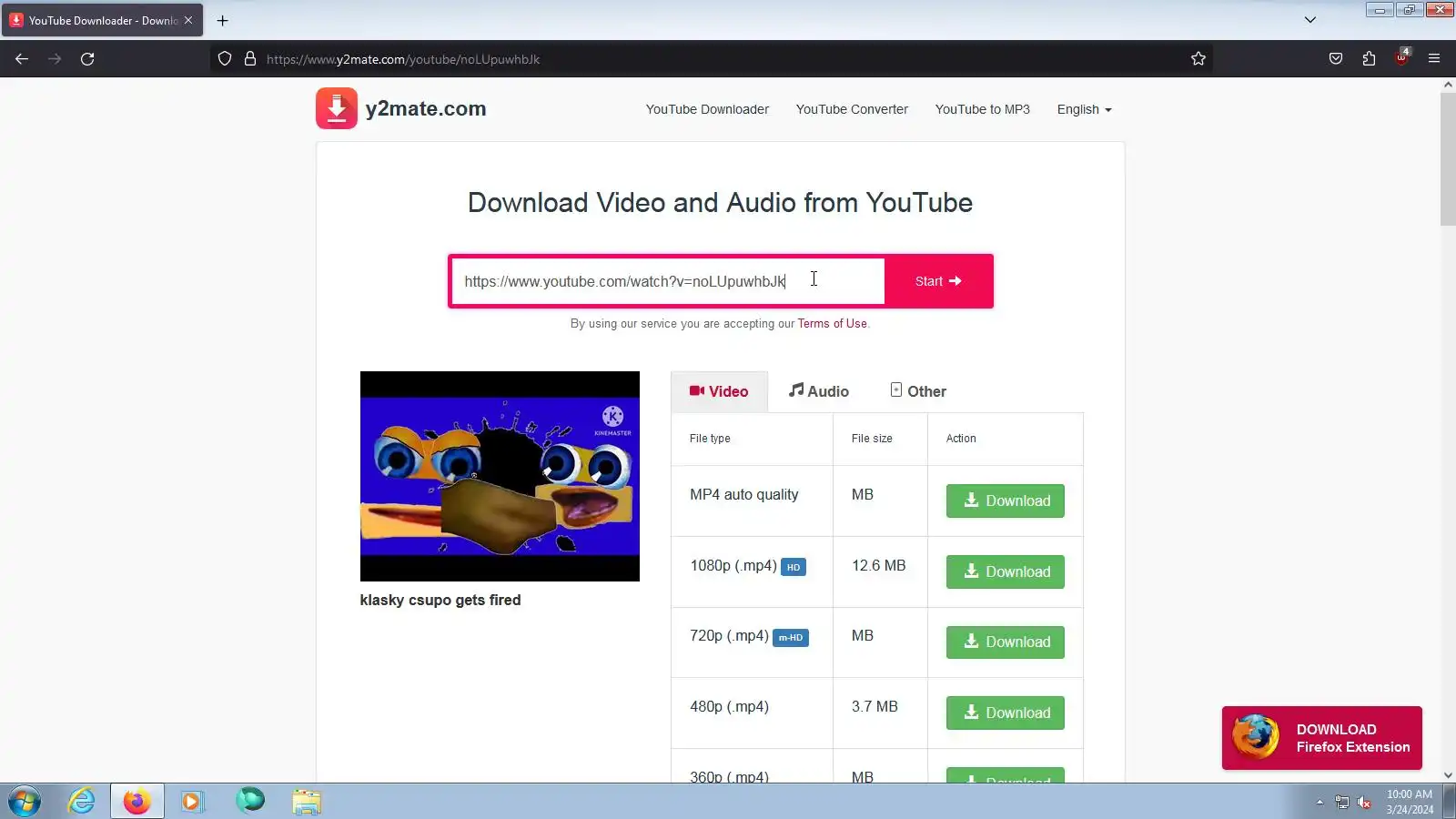Download the 480p (.mp4) file

(1005, 713)
